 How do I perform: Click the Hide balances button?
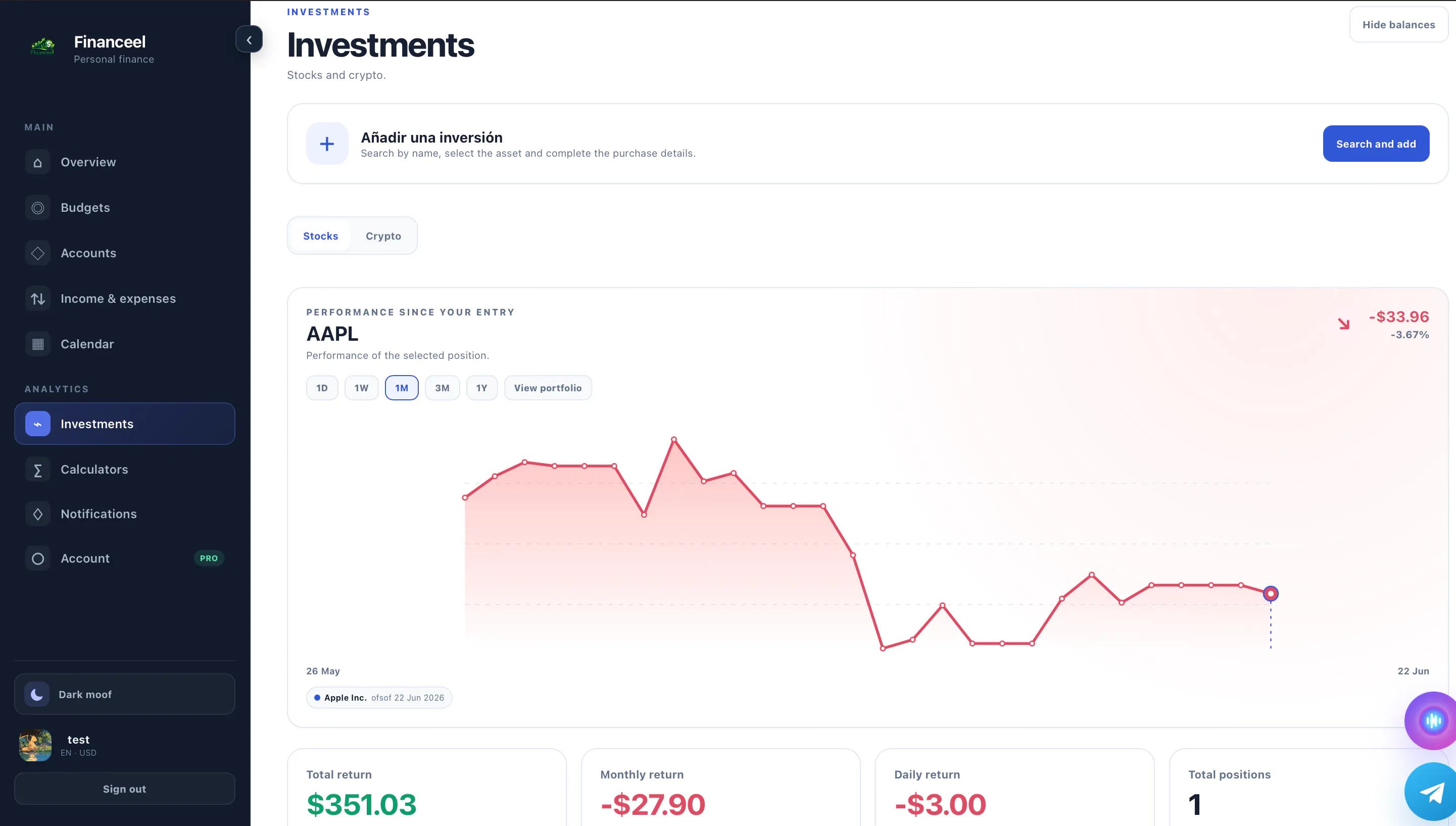coord(1399,24)
